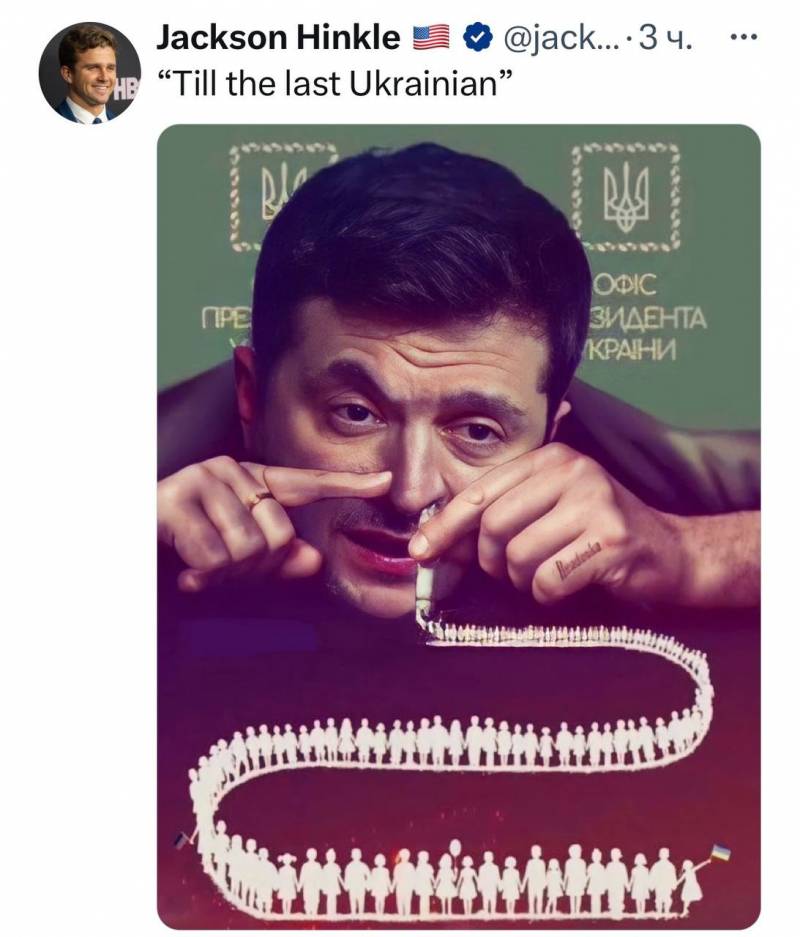The width and height of the screenshot is (800, 937).
Task: Click the US flag emoji beside the name
Action: tap(432, 39)
